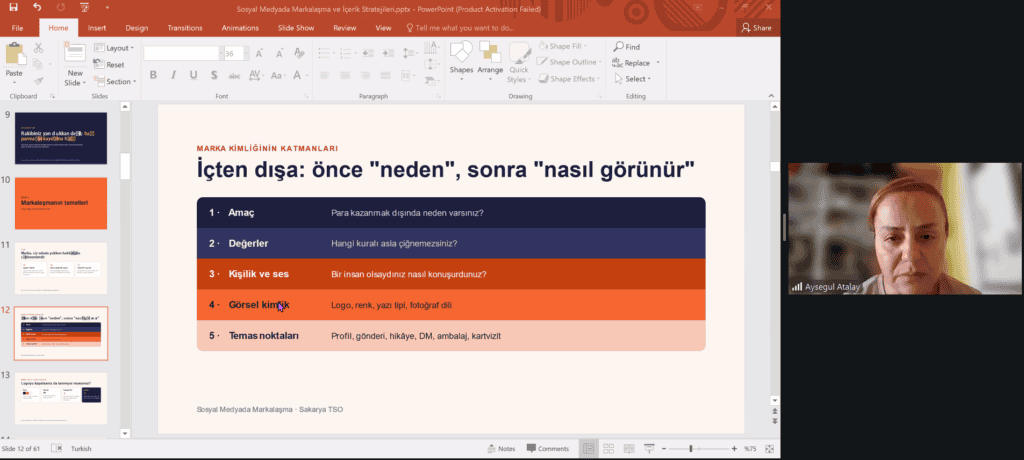Open the Shapes gallery

(461, 59)
